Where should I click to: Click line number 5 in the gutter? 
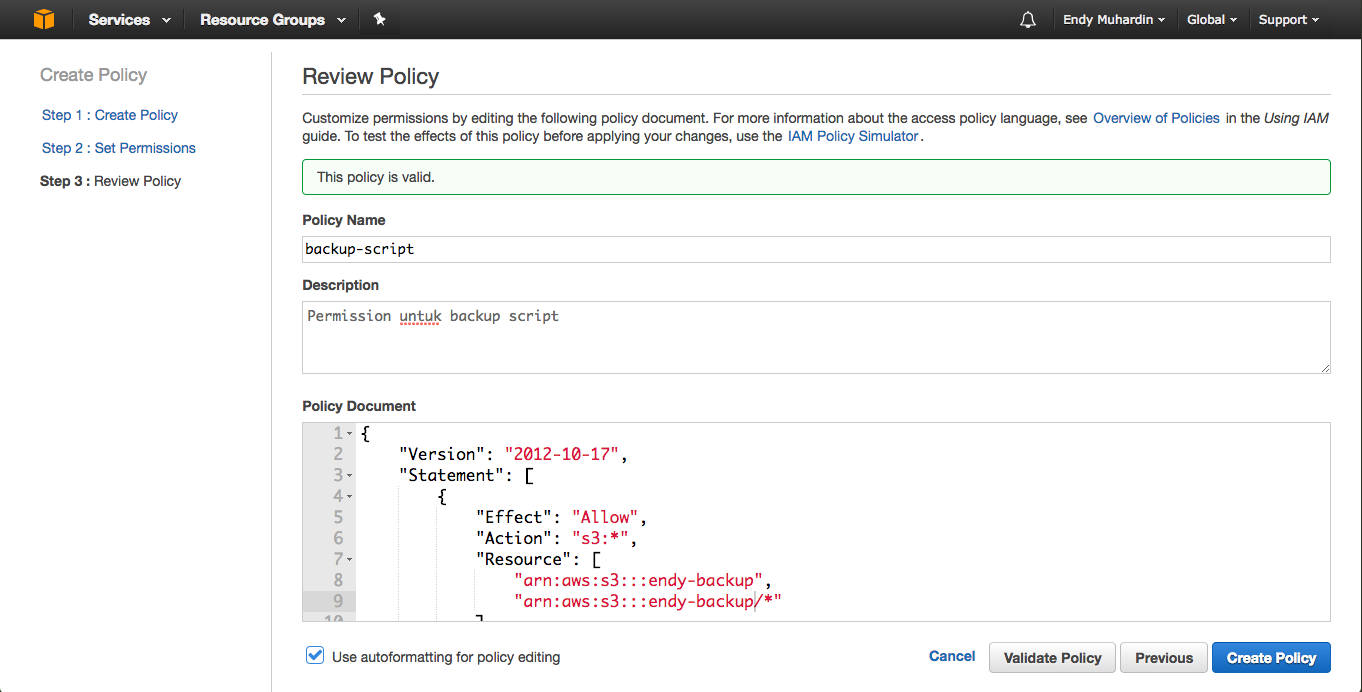[x=338, y=517]
